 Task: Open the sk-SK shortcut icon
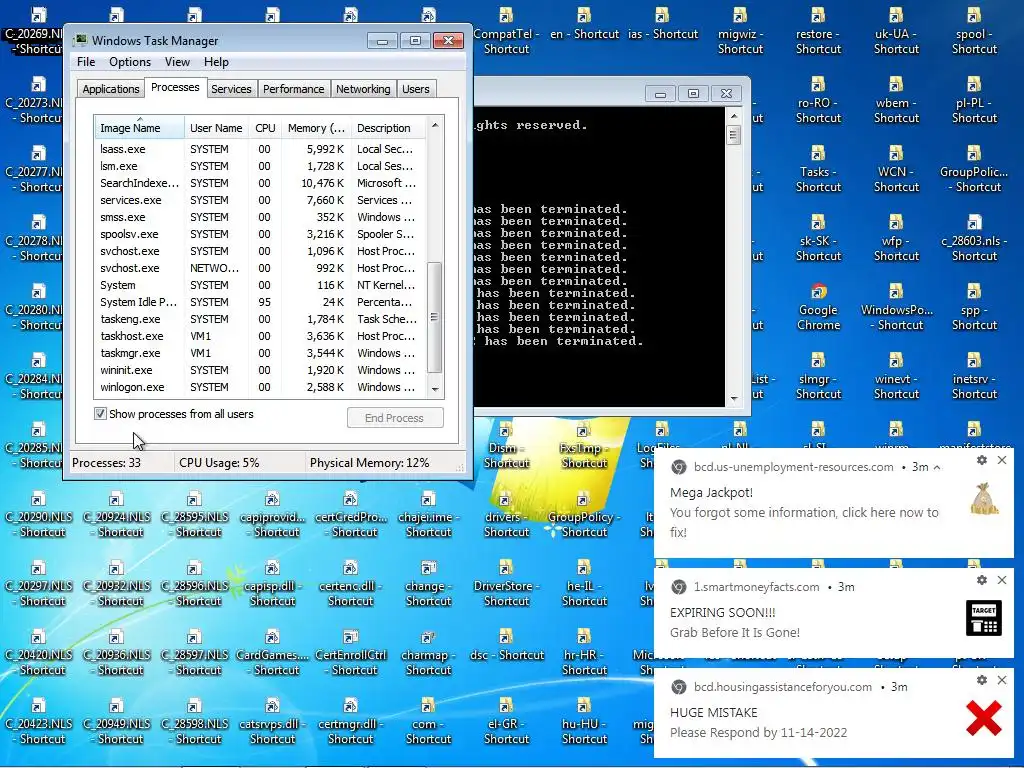pos(818,238)
